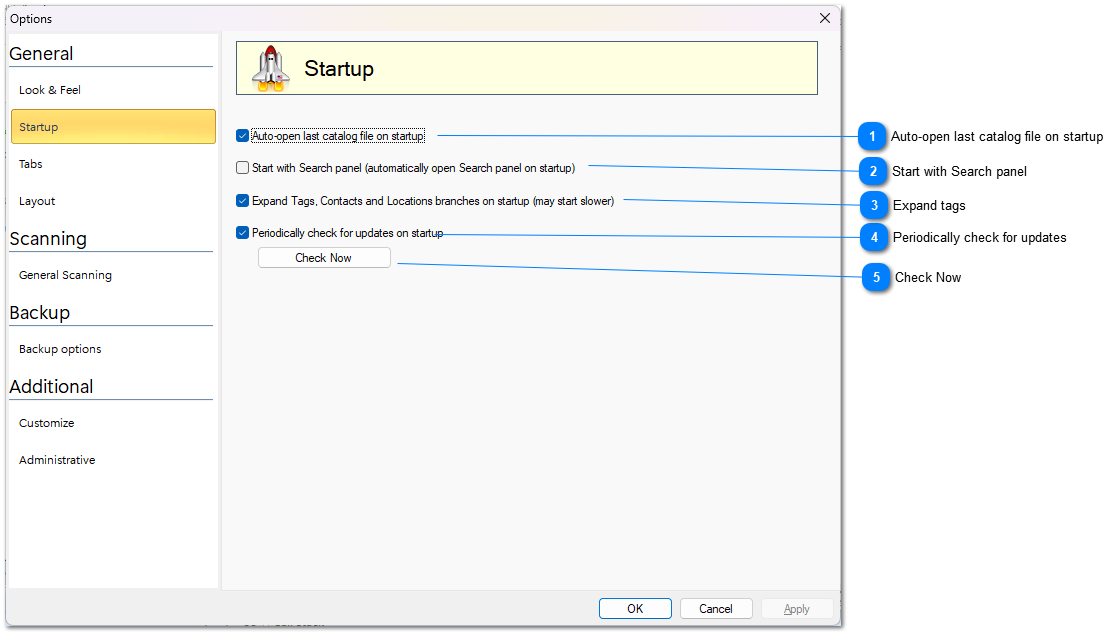Show General Scanning options
Screen dimensions: 1119x635
tap(65, 275)
